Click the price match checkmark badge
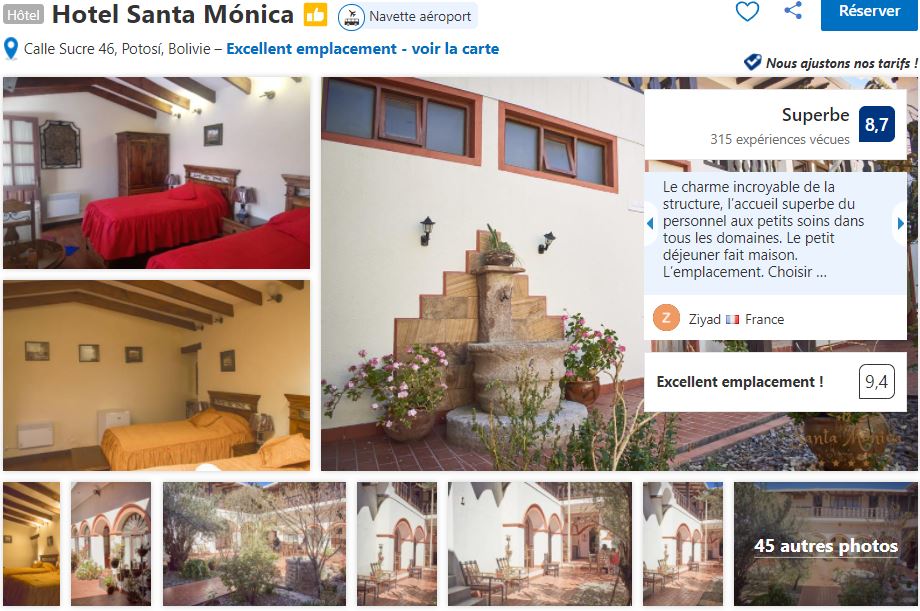This screenshot has height=611, width=920. point(753,62)
